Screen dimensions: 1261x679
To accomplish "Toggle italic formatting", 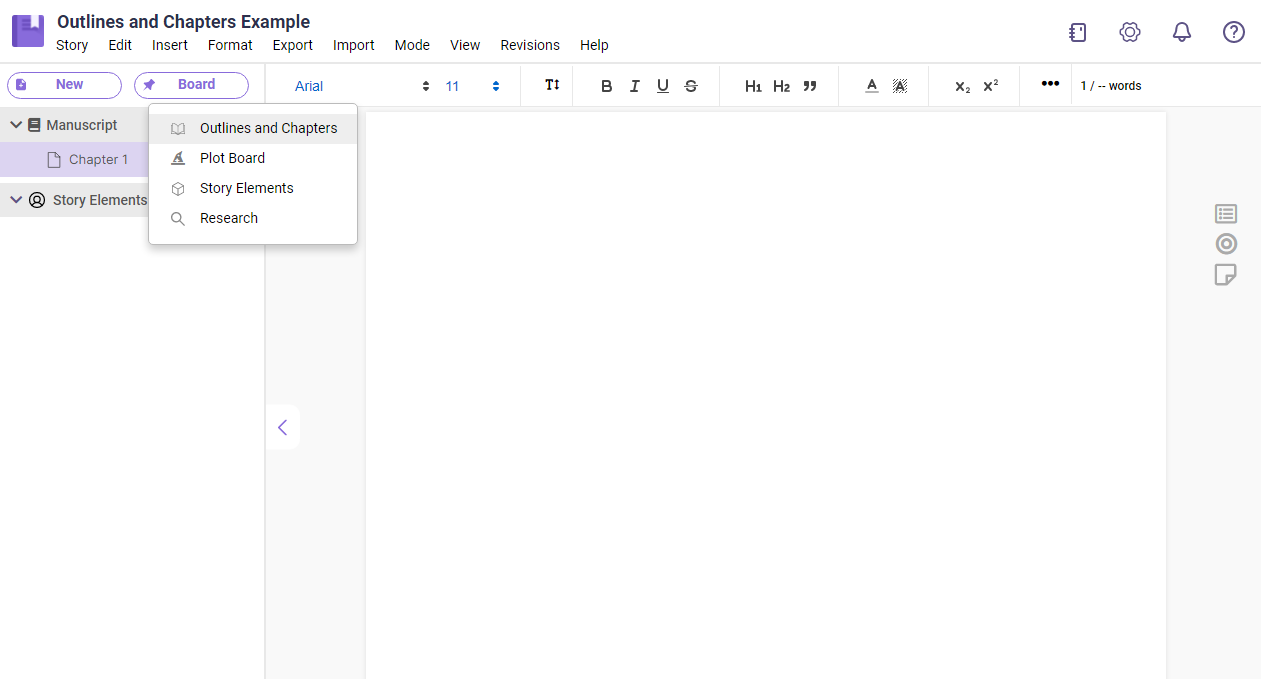I will pos(634,86).
